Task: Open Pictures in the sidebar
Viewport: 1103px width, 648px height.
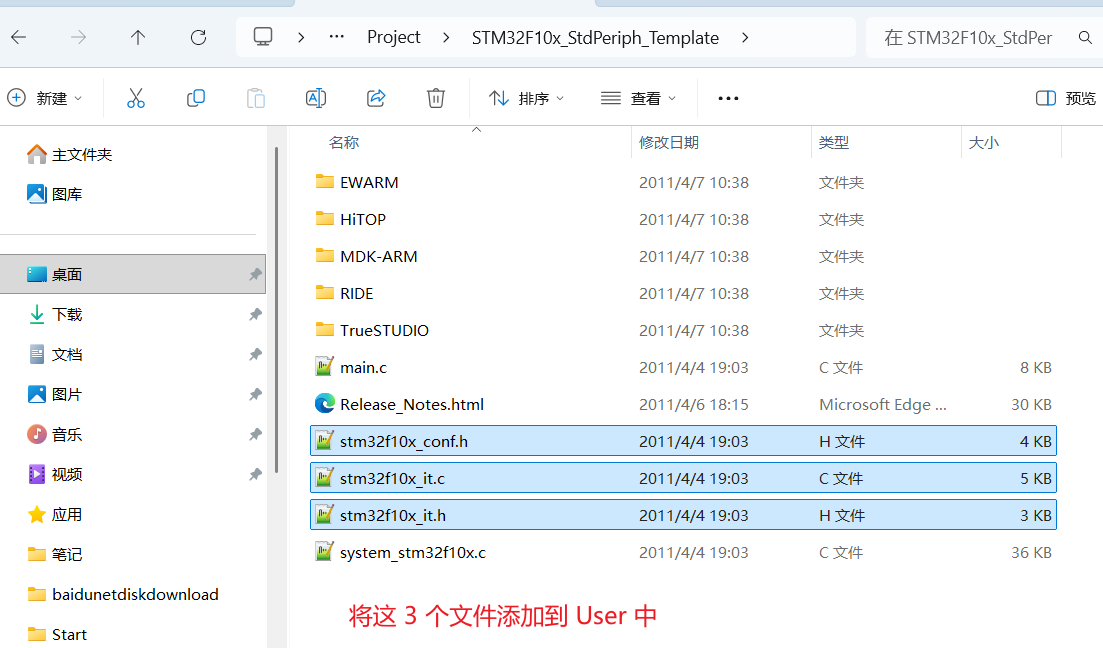Action: click(55, 395)
